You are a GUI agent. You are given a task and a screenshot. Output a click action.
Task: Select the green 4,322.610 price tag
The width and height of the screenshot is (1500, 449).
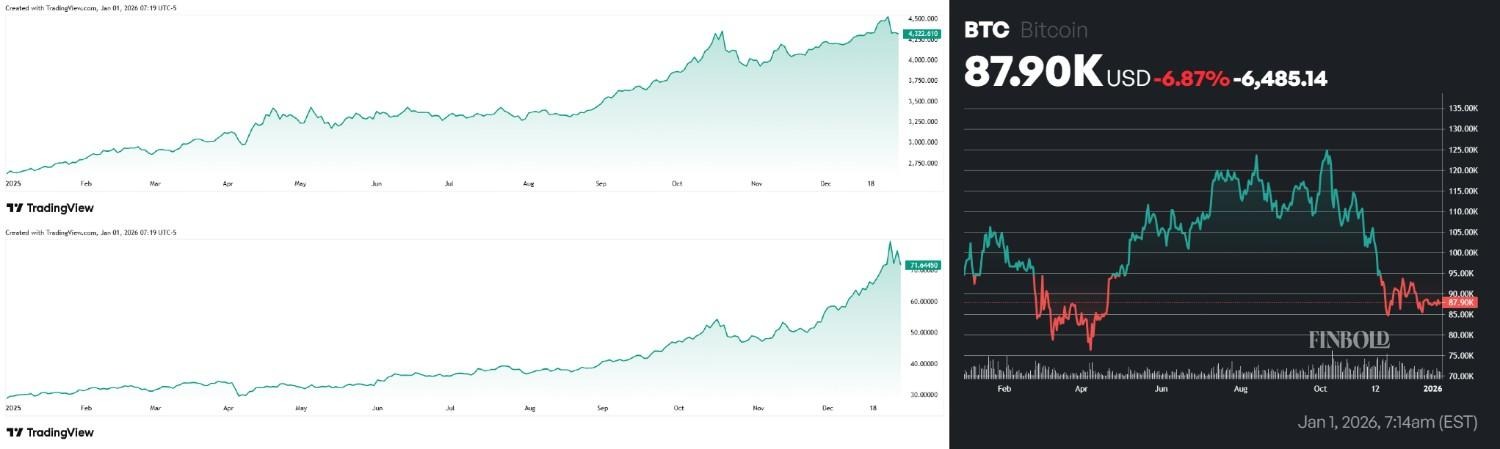click(921, 34)
